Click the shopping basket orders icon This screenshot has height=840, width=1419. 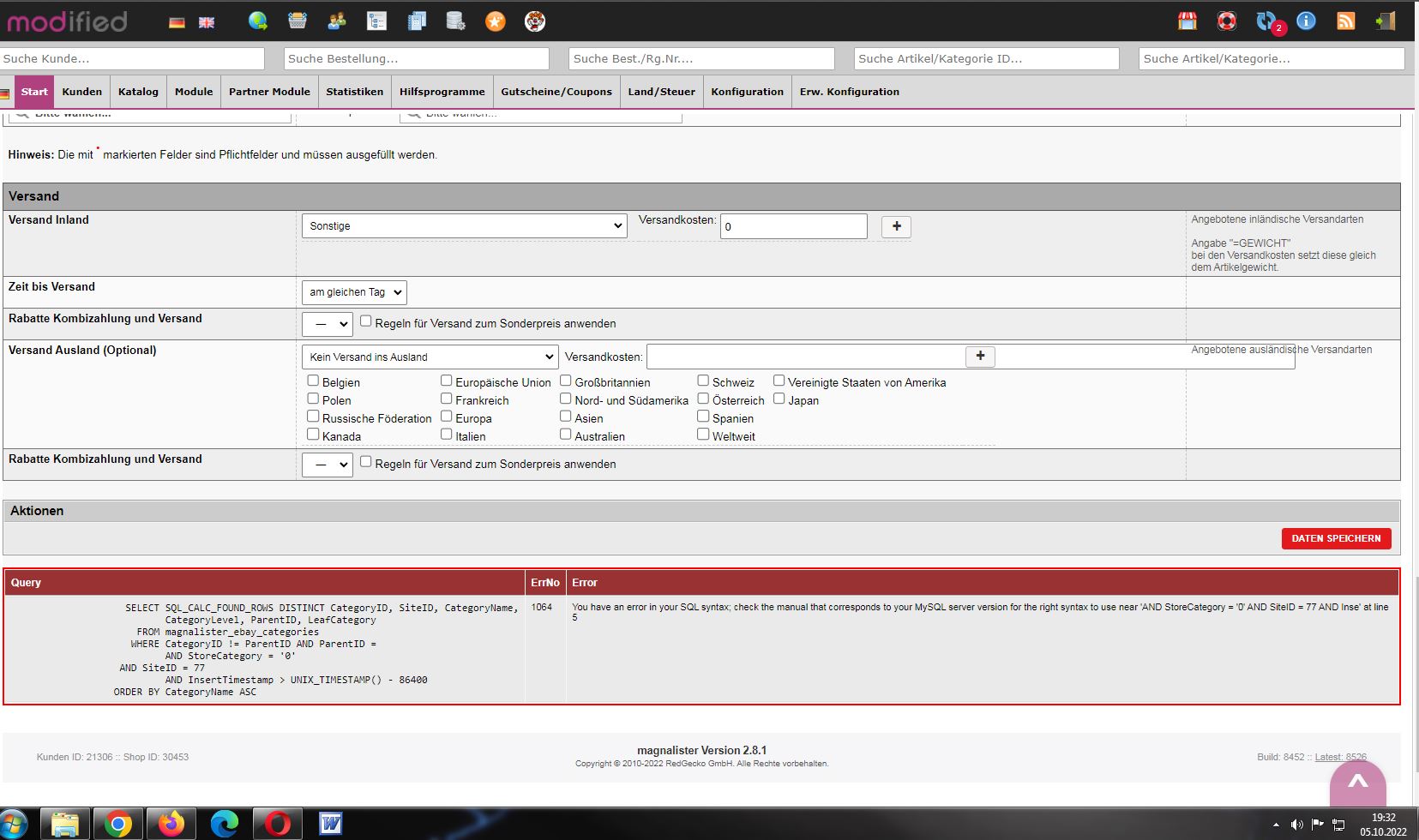point(298,21)
